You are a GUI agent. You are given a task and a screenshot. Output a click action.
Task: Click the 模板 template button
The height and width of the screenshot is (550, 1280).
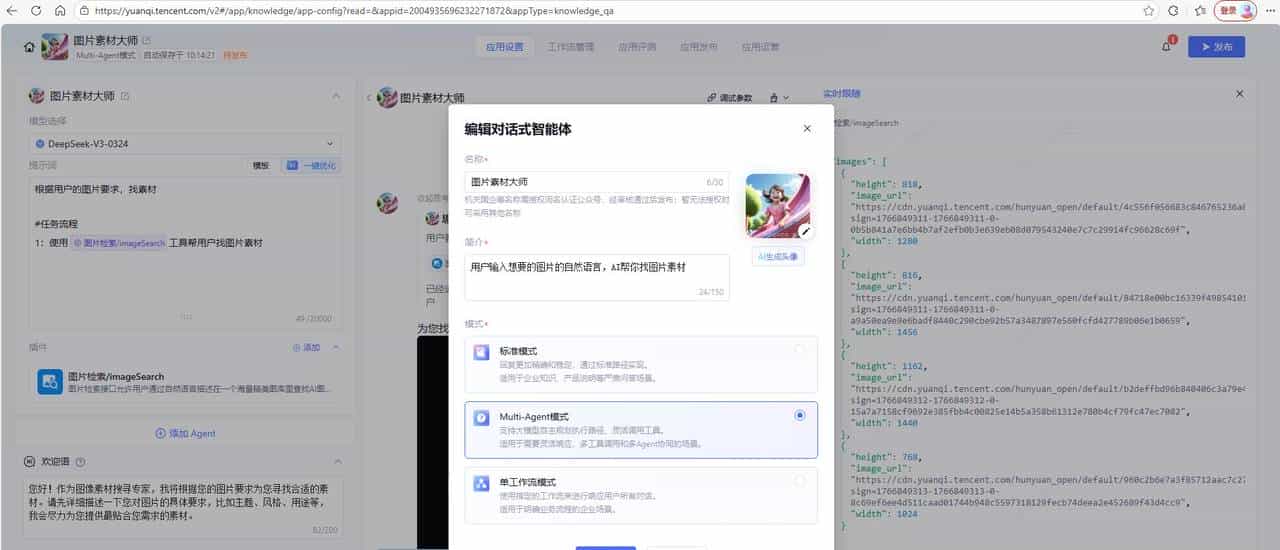[x=261, y=165]
